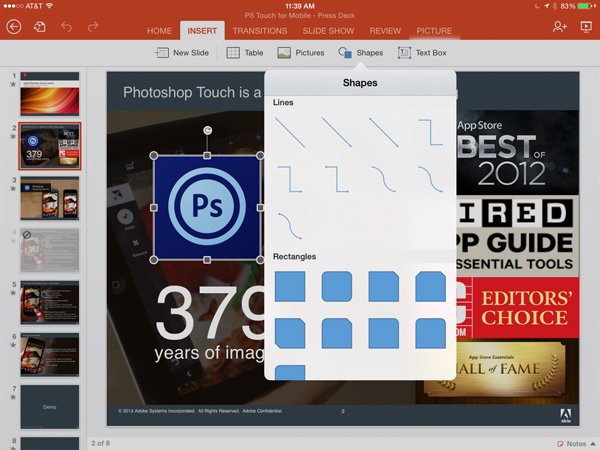Open the share people icon
Screen dimensions: 600x450
click(559, 27)
